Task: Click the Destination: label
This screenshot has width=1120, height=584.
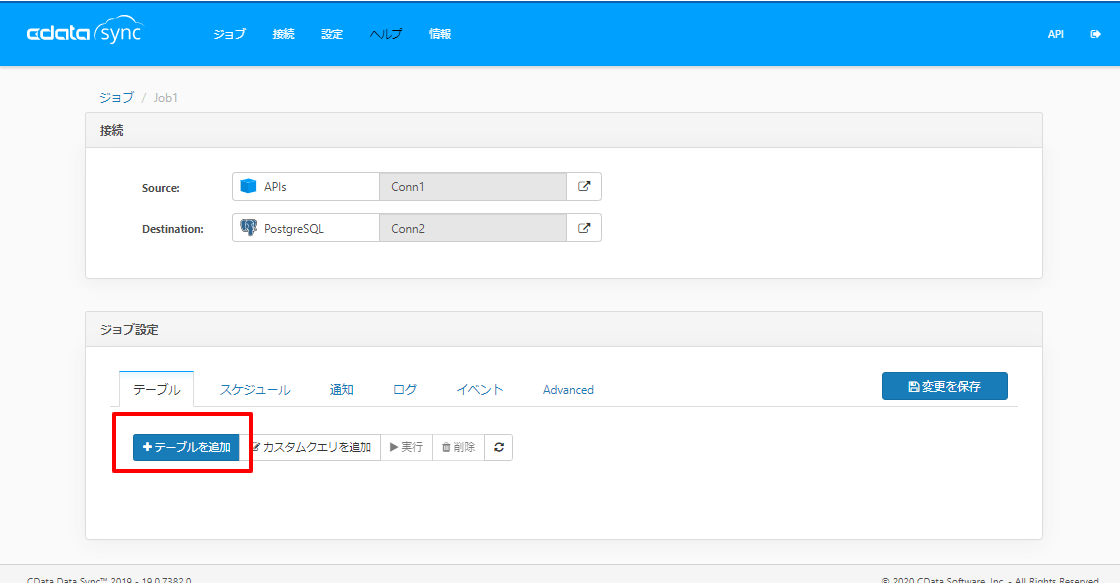Action: click(173, 229)
